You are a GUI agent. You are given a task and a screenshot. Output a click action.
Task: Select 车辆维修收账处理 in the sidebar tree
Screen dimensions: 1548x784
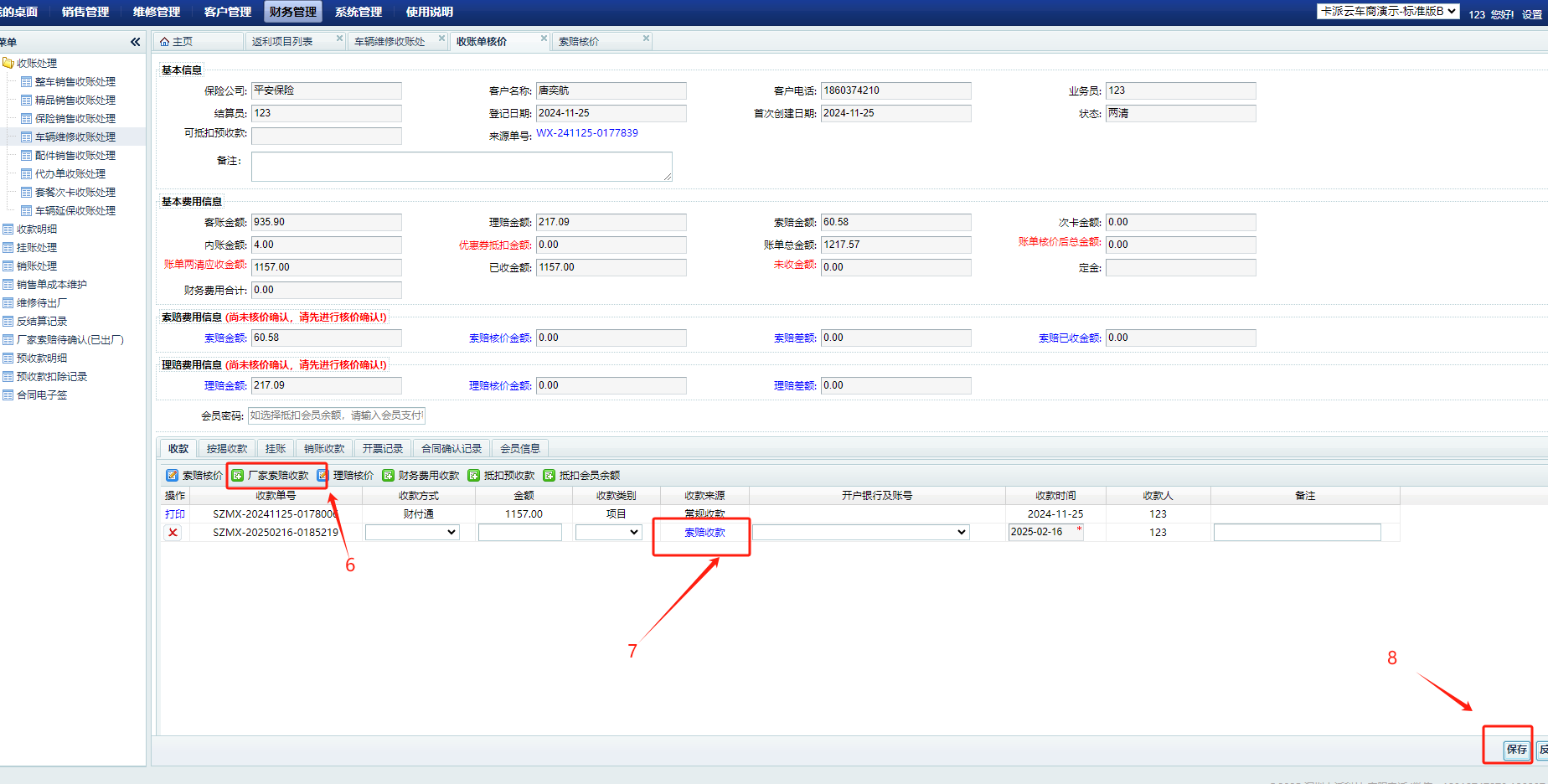(75, 137)
